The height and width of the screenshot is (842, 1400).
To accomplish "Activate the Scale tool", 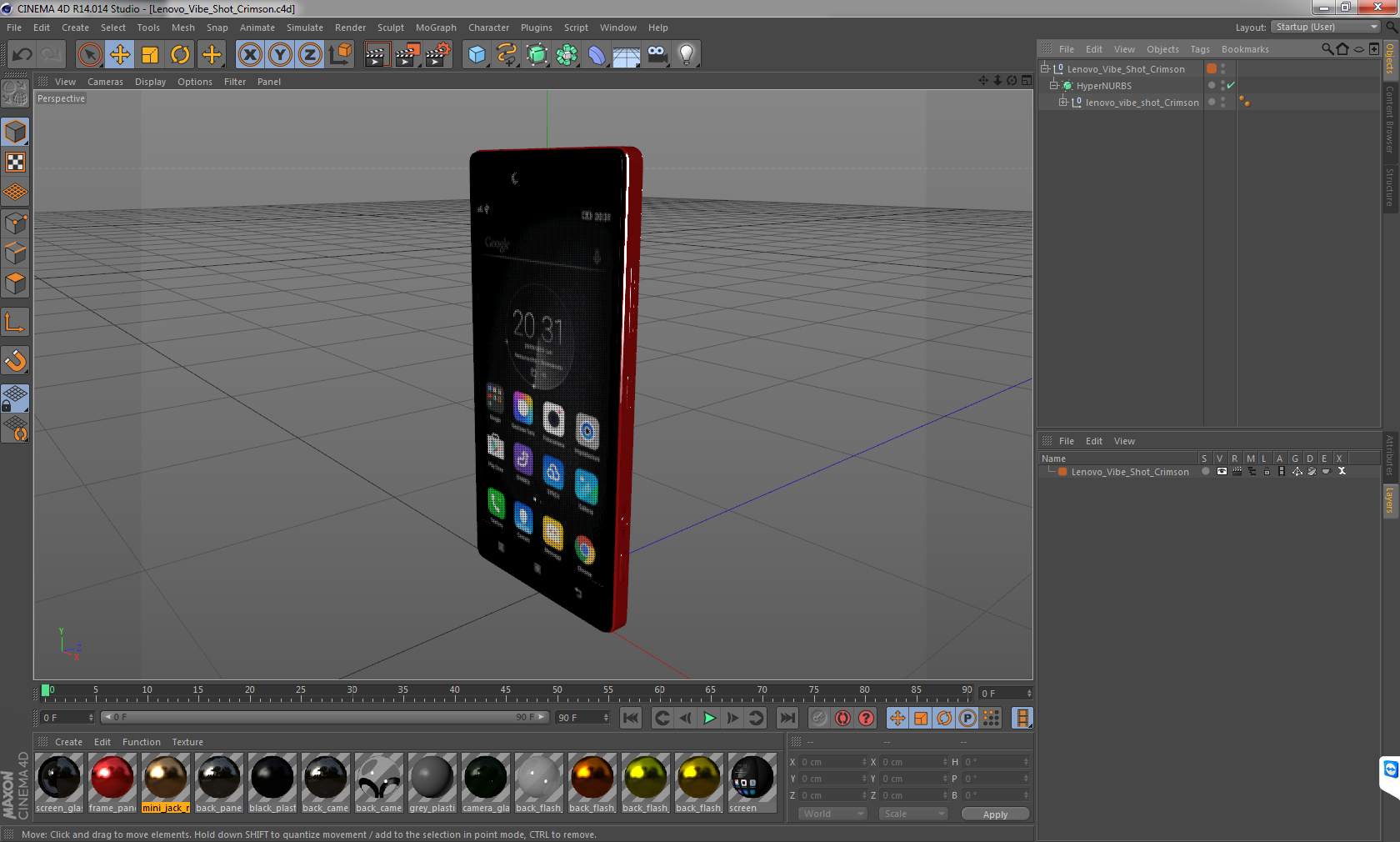I will coord(150,55).
